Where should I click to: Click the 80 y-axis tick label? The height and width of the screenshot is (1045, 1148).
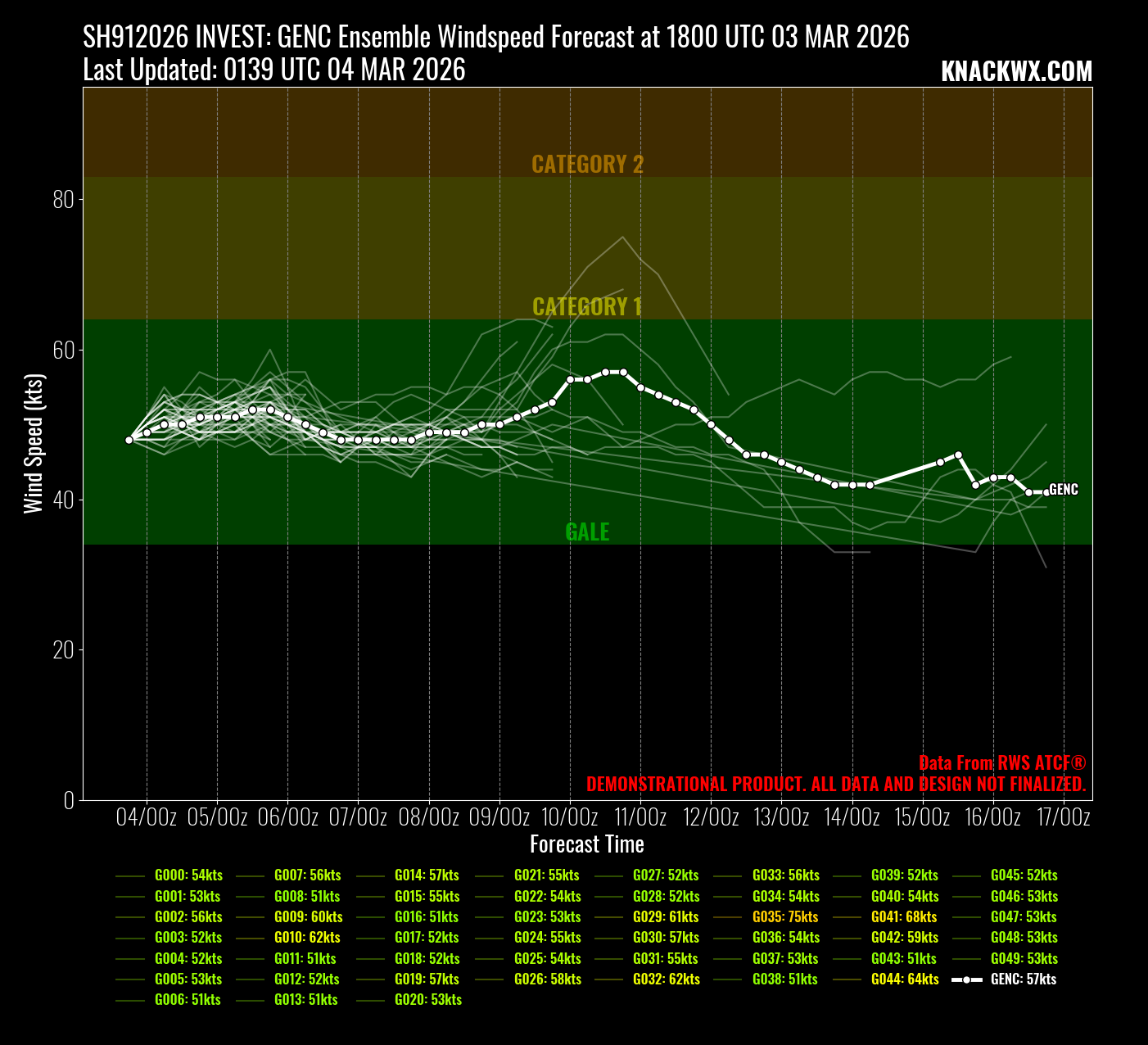click(x=63, y=200)
